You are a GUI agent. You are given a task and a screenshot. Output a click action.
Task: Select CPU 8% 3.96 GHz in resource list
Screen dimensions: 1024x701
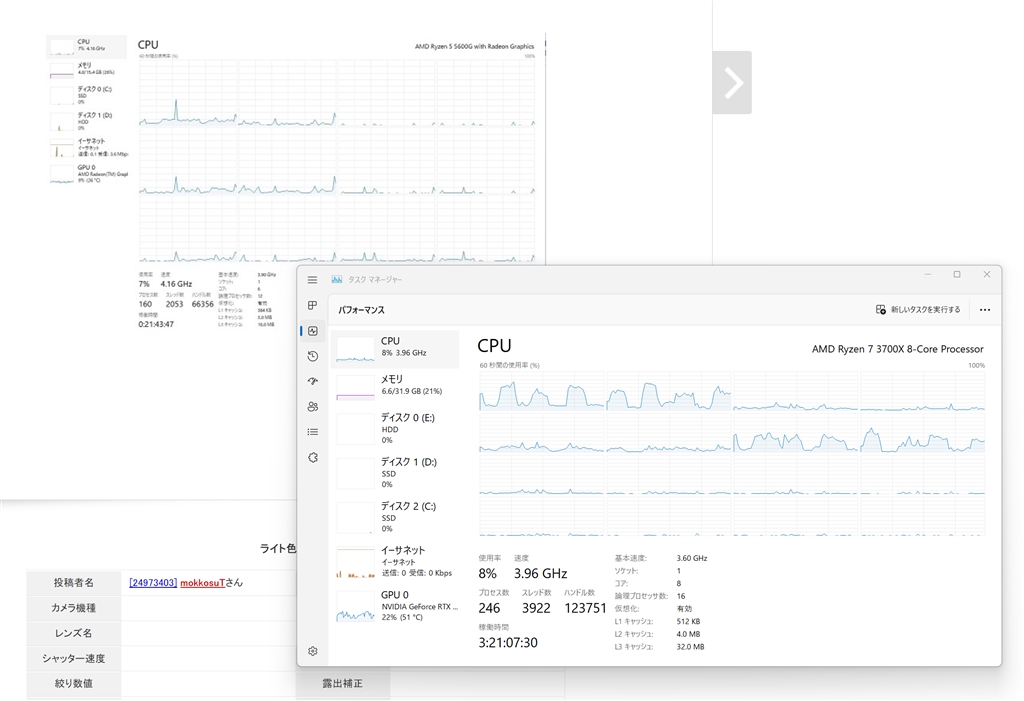(395, 349)
